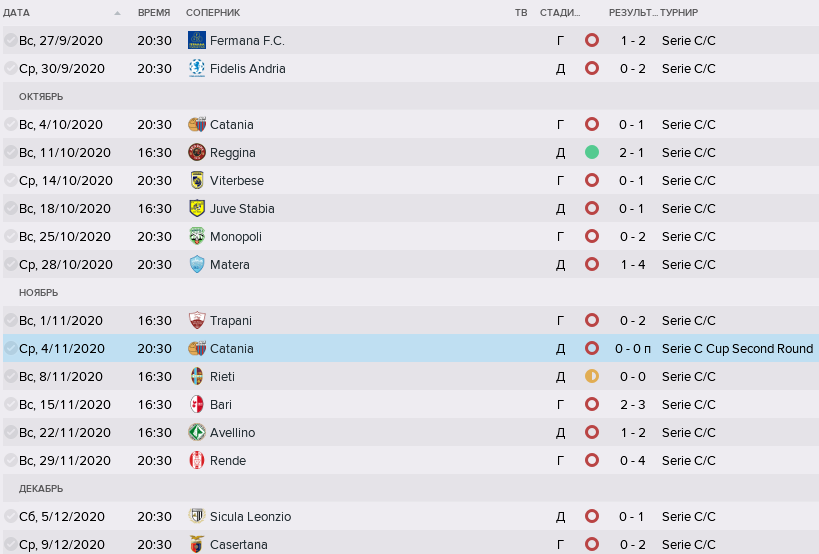Screen dimensions: 819x554
Task: Click the Viterbese club badge
Action: [x=196, y=181]
